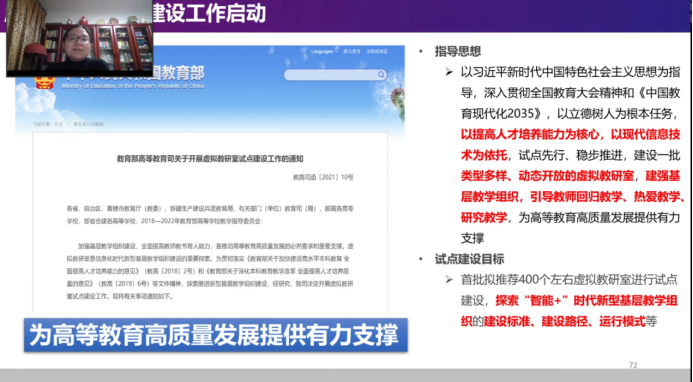Click the small heart arrow beside Languages

(x=336, y=51)
